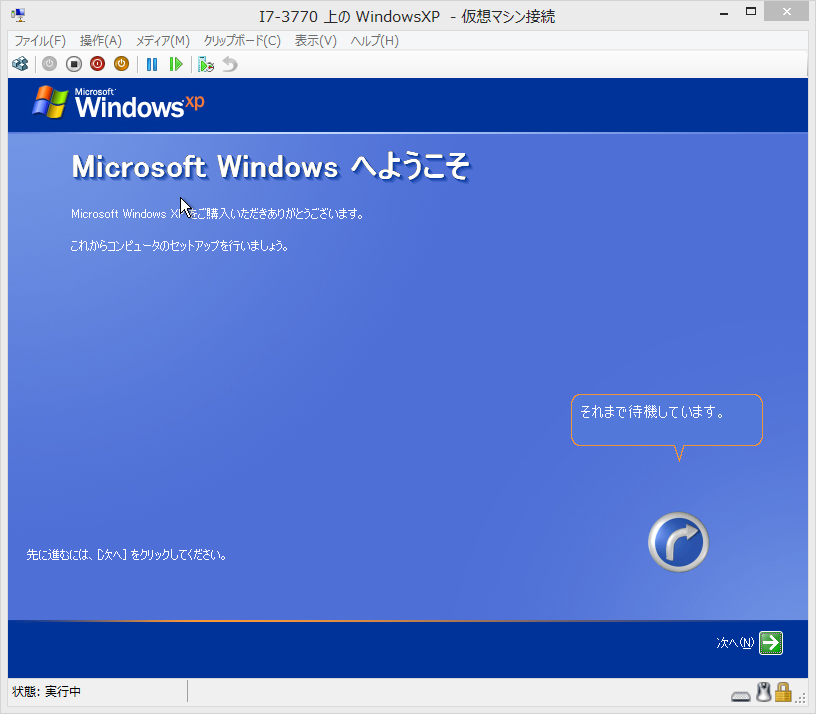The width and height of the screenshot is (816, 714).
Task: Save VM state with the orange icon
Action: (121, 64)
